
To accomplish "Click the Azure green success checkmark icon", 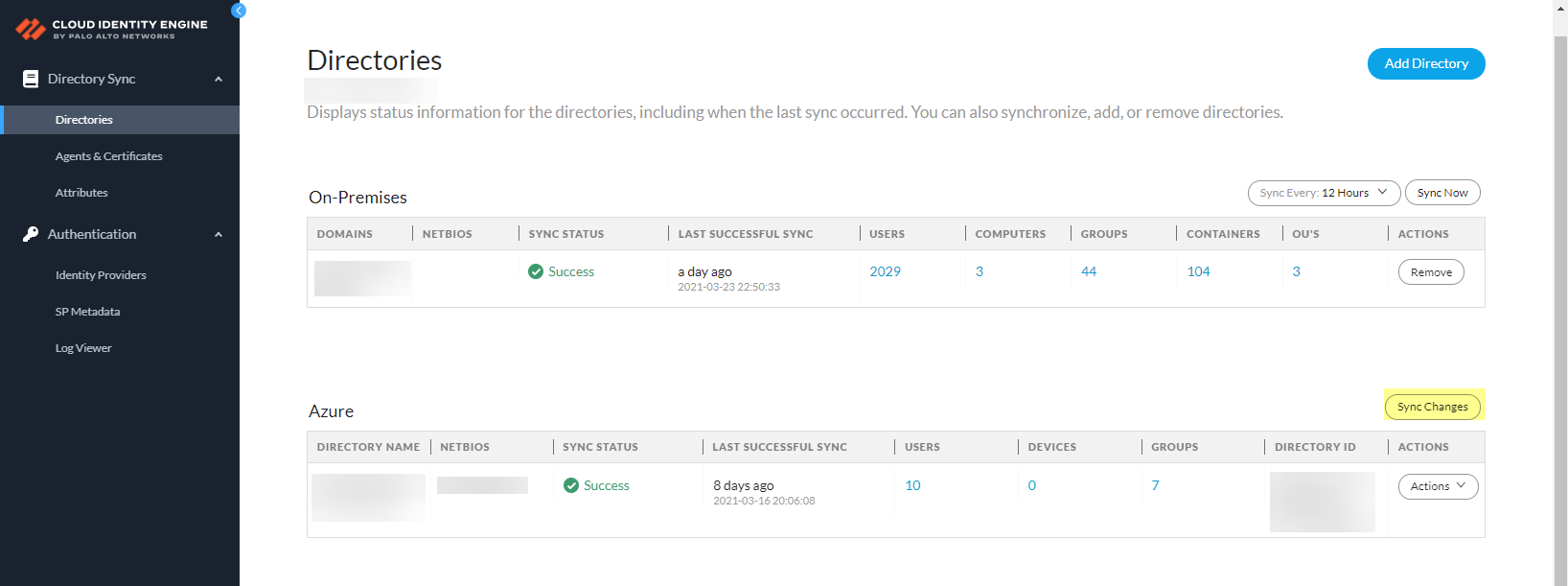I will 571,485.
